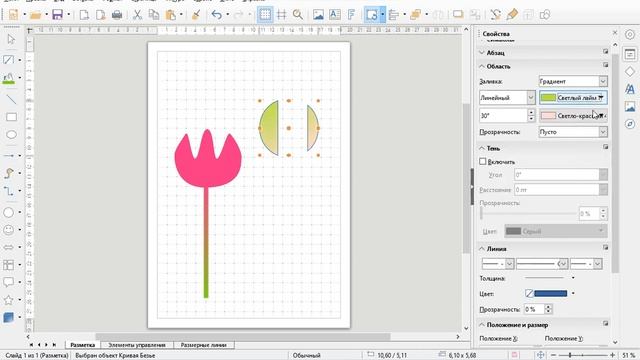Select the Lines and Arrows tool
This screenshot has width=640, height=360.
[x=9, y=156]
